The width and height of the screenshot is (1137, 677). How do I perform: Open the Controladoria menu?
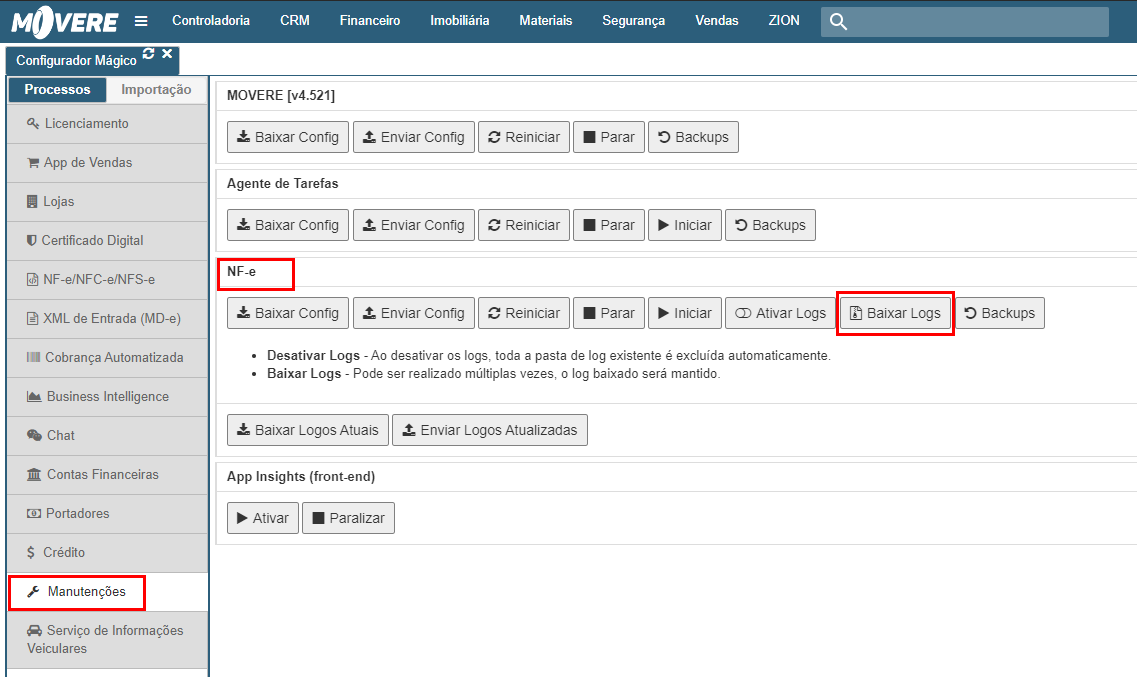(211, 20)
